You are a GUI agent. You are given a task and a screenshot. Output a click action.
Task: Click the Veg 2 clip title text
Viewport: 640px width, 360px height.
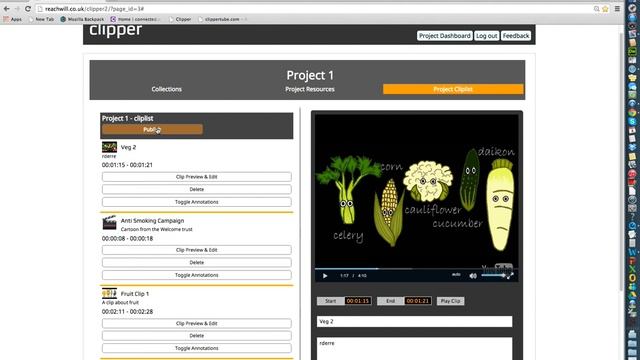pos(129,147)
